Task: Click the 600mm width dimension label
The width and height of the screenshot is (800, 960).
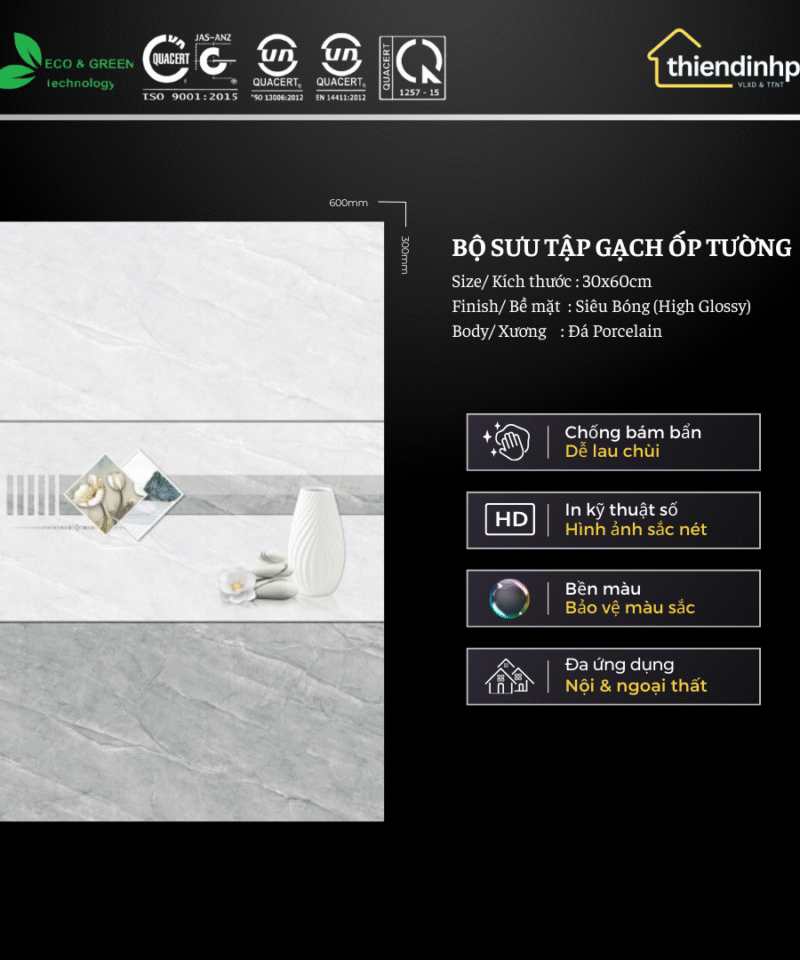Action: pos(348,203)
